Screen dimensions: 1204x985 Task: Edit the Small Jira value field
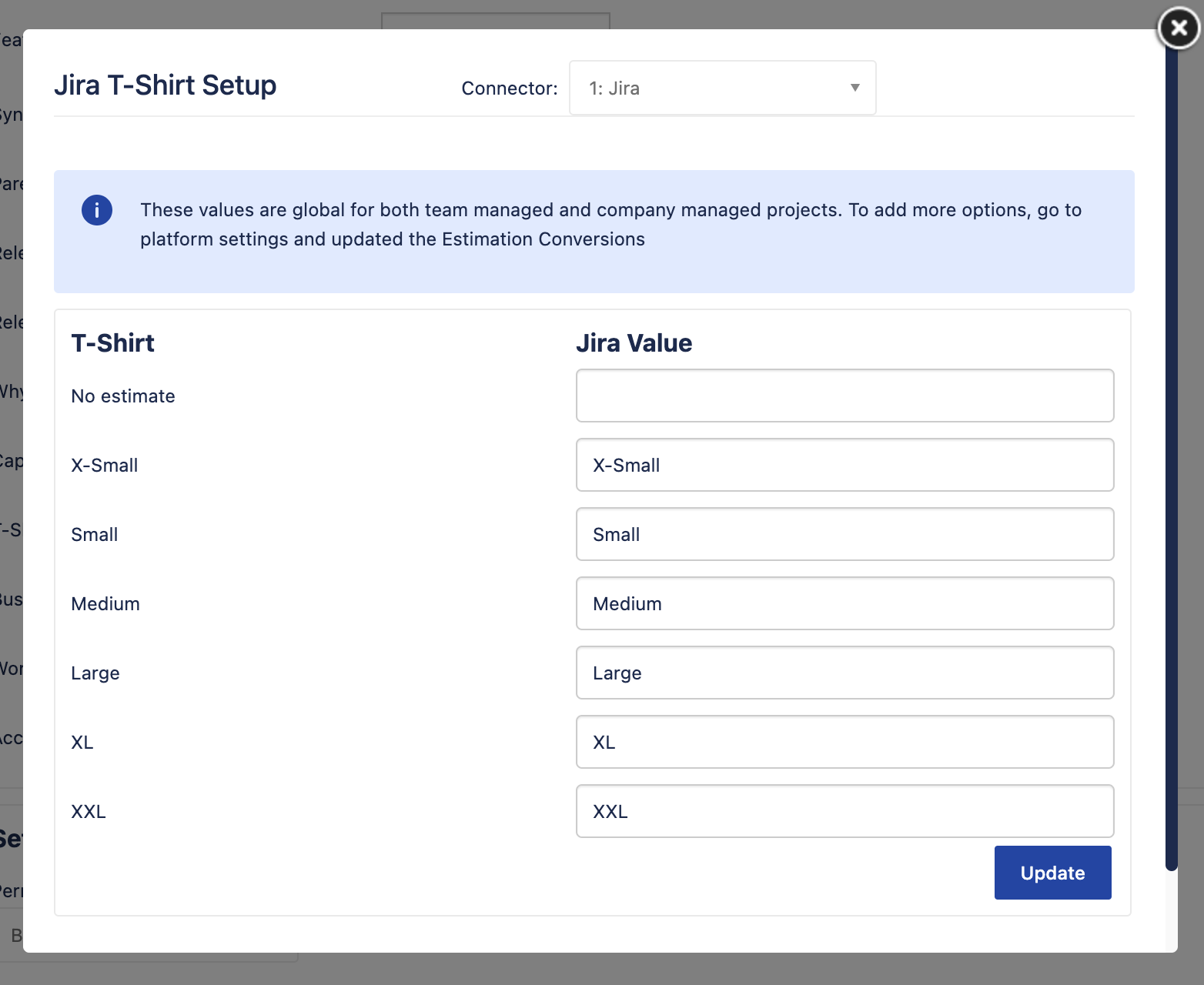[x=844, y=534]
